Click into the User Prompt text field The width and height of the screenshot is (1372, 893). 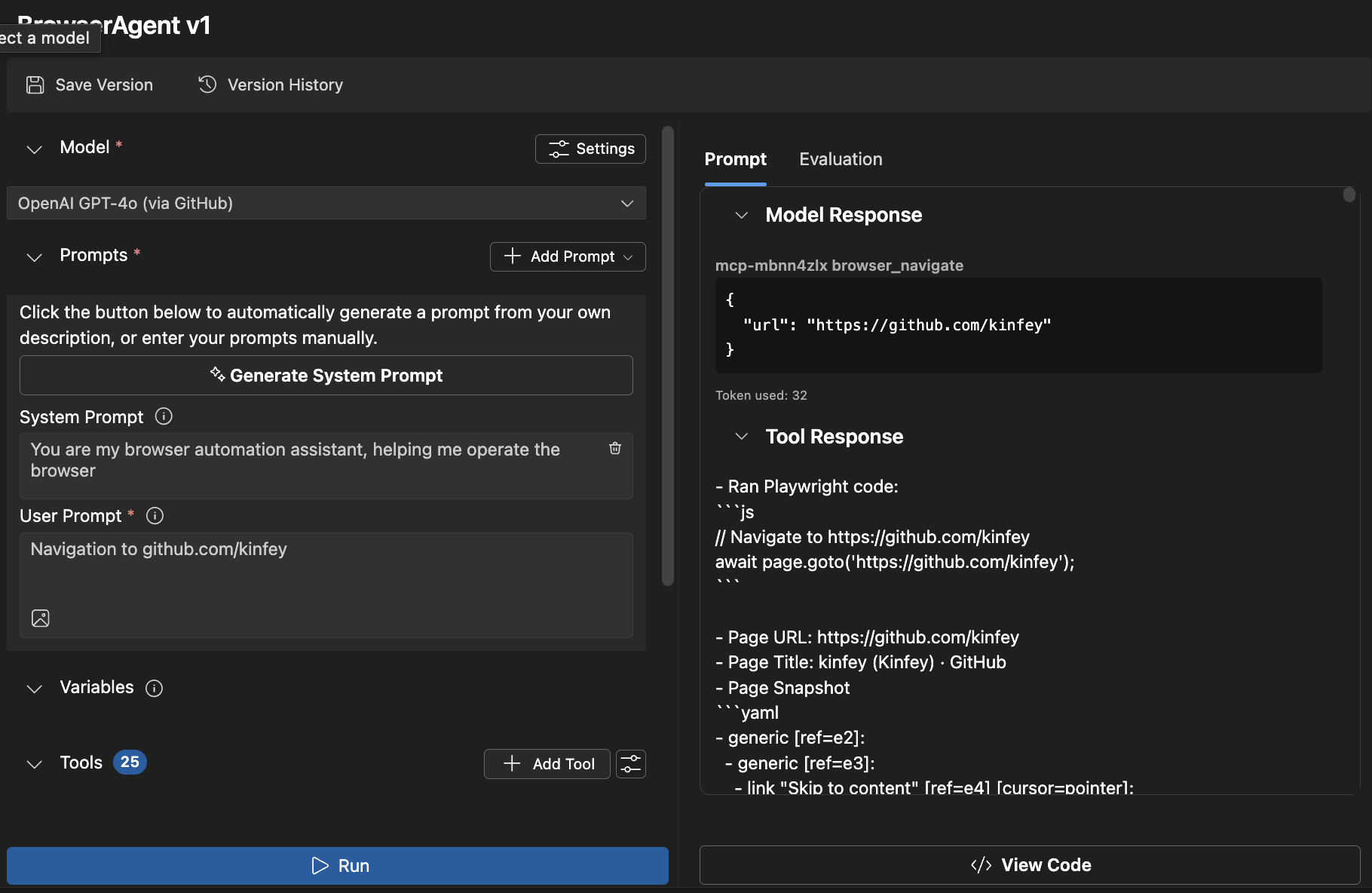coord(326,585)
